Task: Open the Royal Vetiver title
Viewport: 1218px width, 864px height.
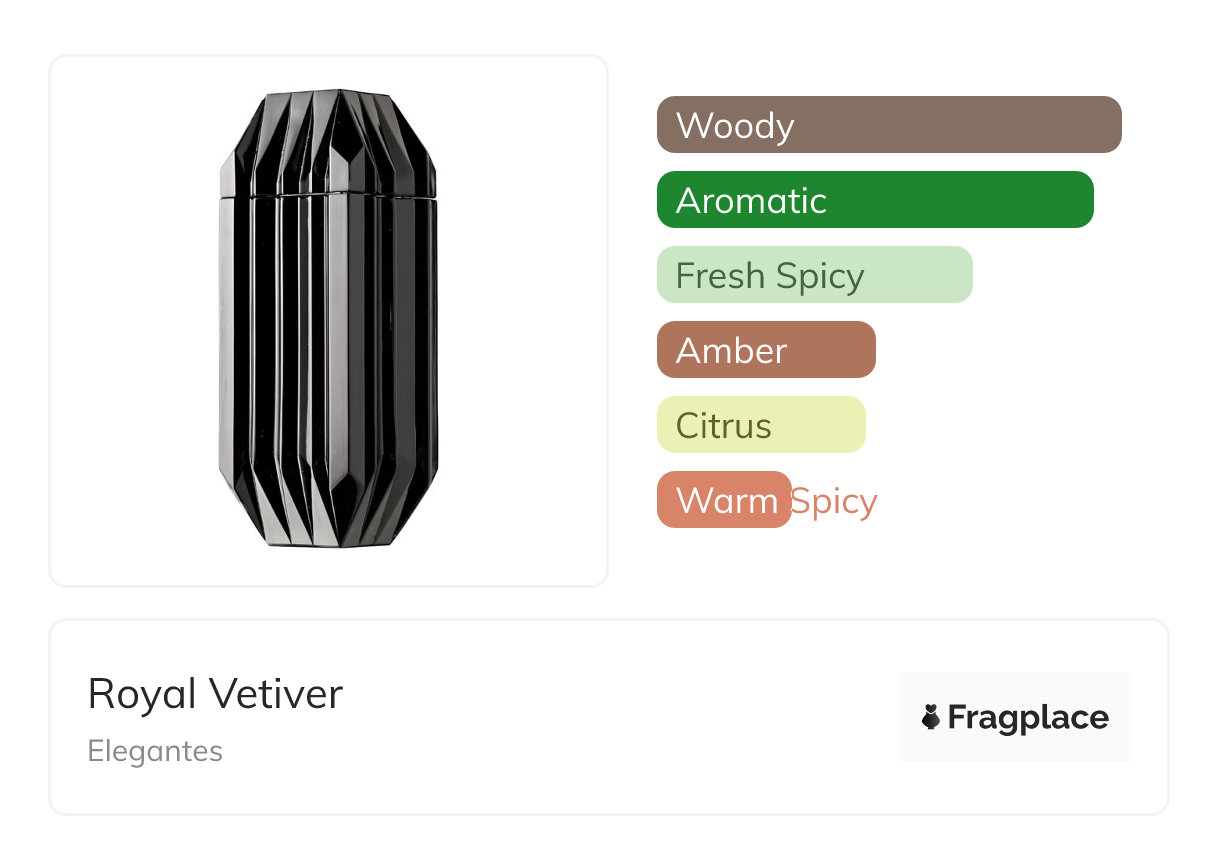Action: (x=215, y=694)
